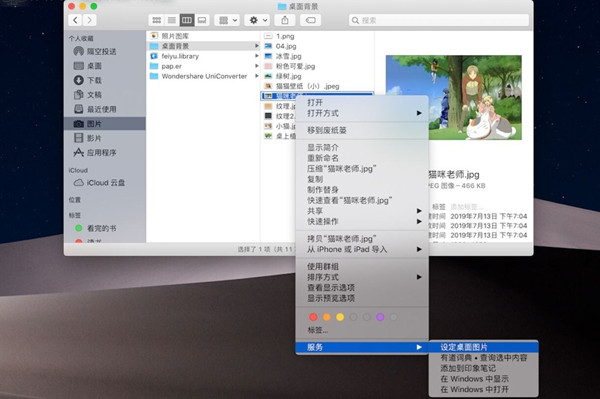Choose 显示简介 in the context menu

pos(362,147)
